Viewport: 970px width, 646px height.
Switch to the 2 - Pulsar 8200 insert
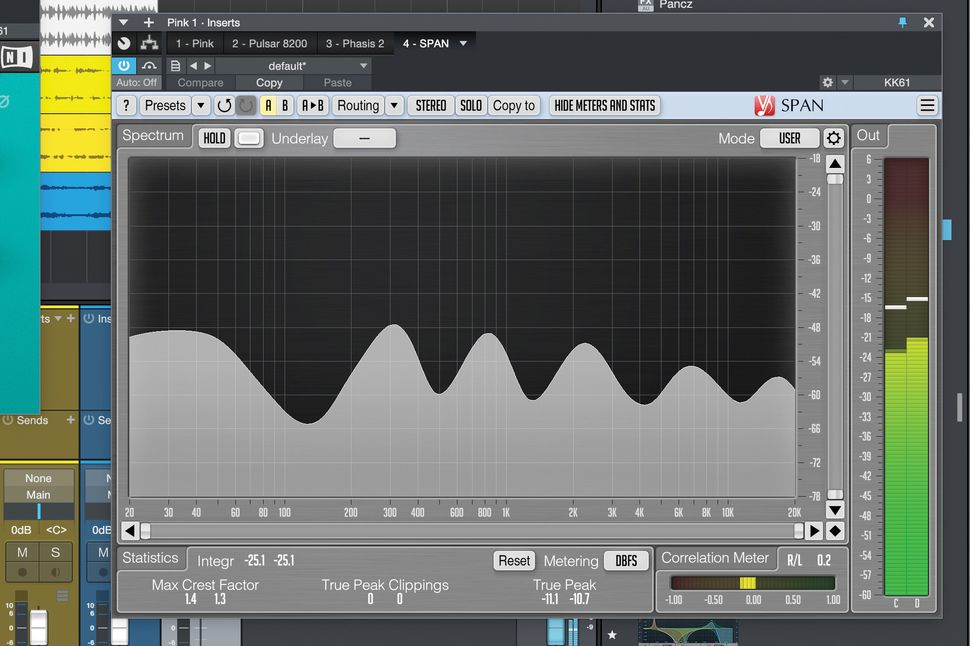pos(269,43)
